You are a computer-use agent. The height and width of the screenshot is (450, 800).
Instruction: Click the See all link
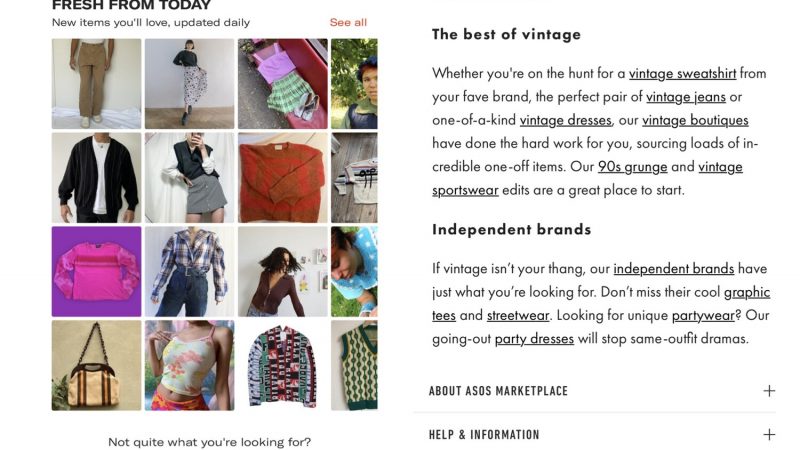click(x=348, y=22)
